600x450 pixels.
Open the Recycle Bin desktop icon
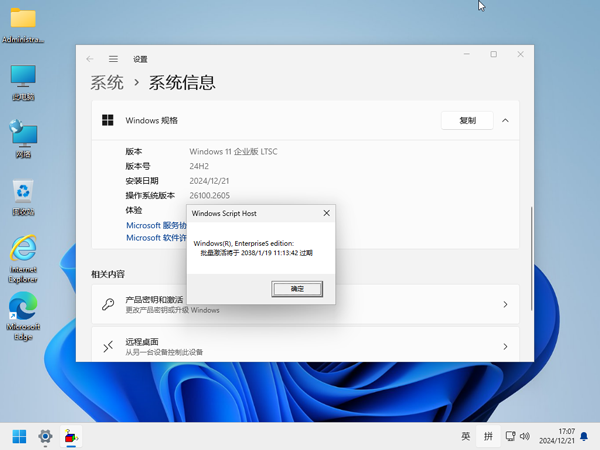(x=23, y=197)
